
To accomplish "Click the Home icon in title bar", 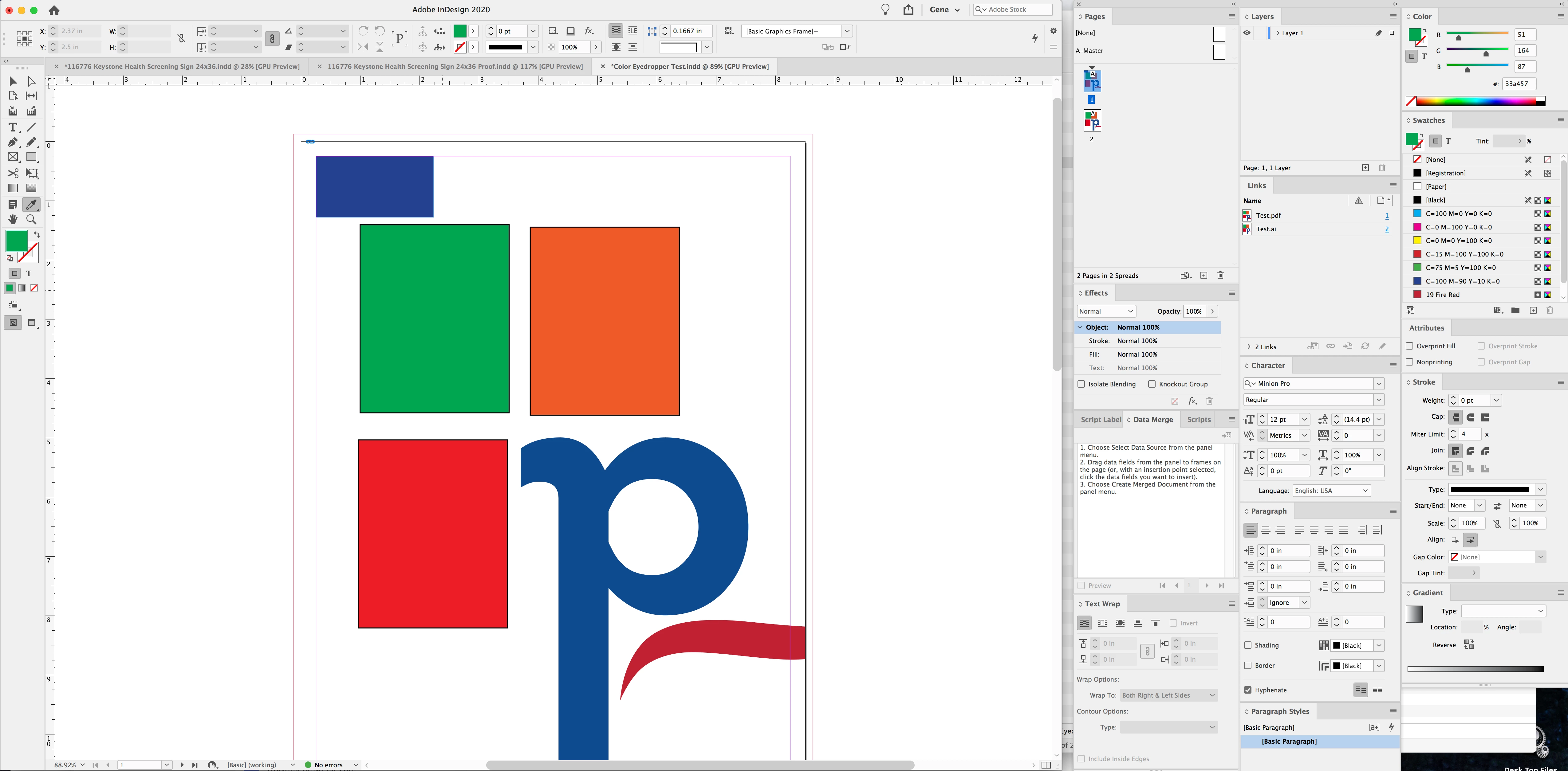I will click(x=54, y=10).
